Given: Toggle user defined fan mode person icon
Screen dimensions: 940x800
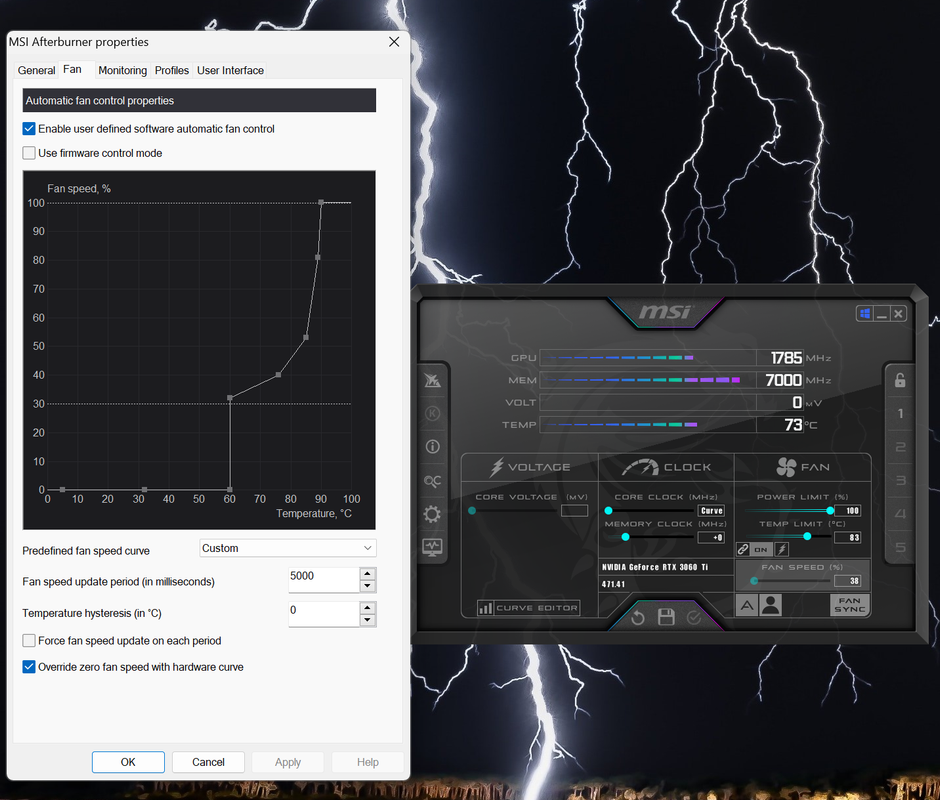Looking at the screenshot, I should click(770, 605).
